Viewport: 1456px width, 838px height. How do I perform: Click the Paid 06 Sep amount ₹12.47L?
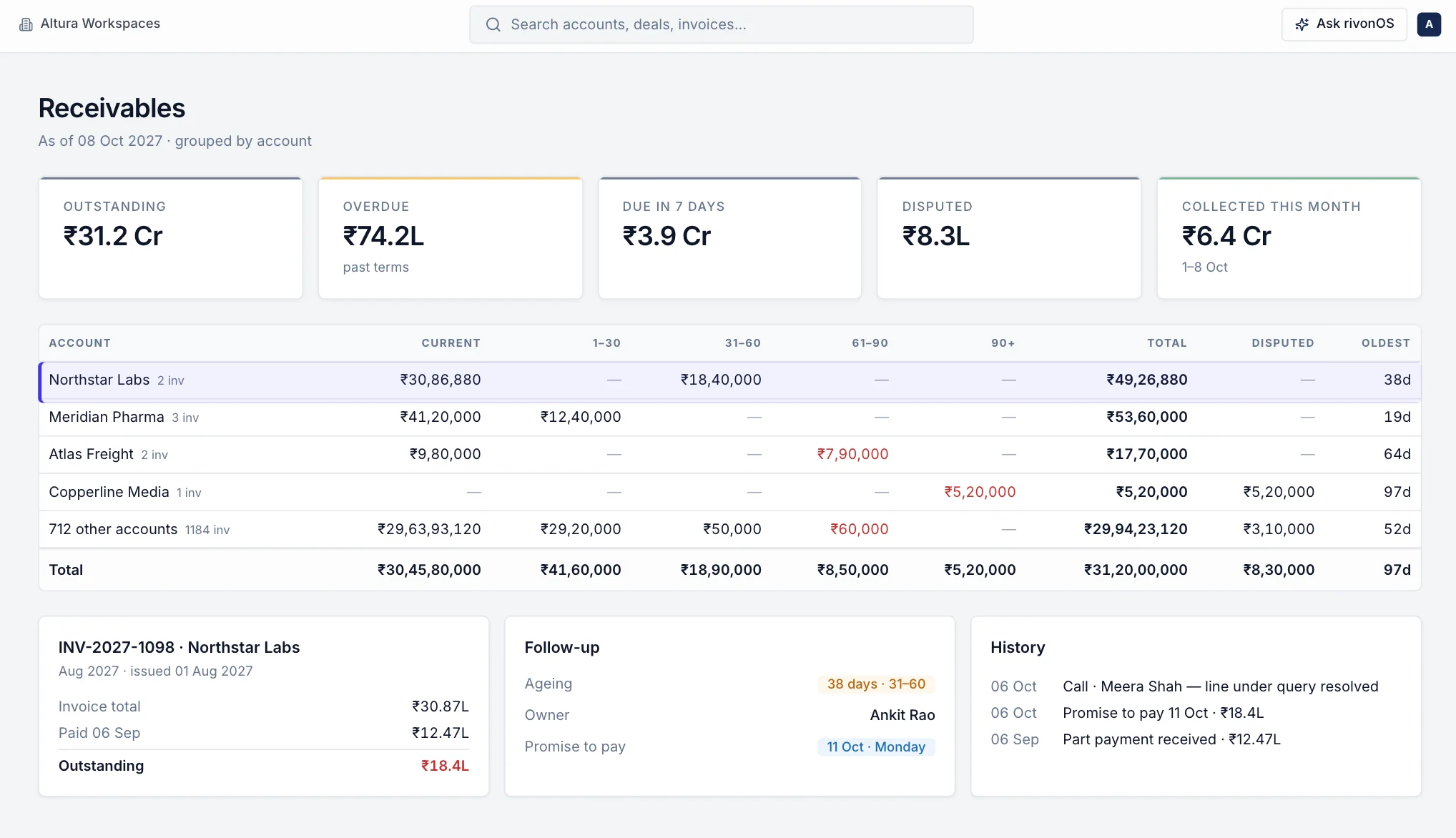pyautogui.click(x=441, y=733)
